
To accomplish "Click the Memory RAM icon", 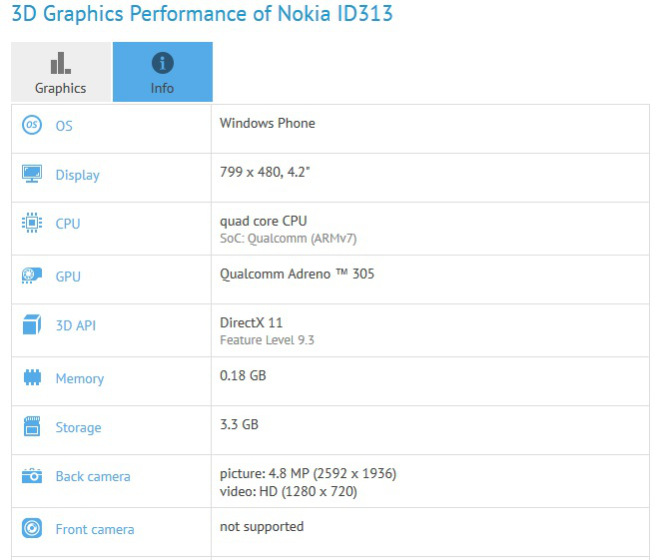I will [32, 378].
